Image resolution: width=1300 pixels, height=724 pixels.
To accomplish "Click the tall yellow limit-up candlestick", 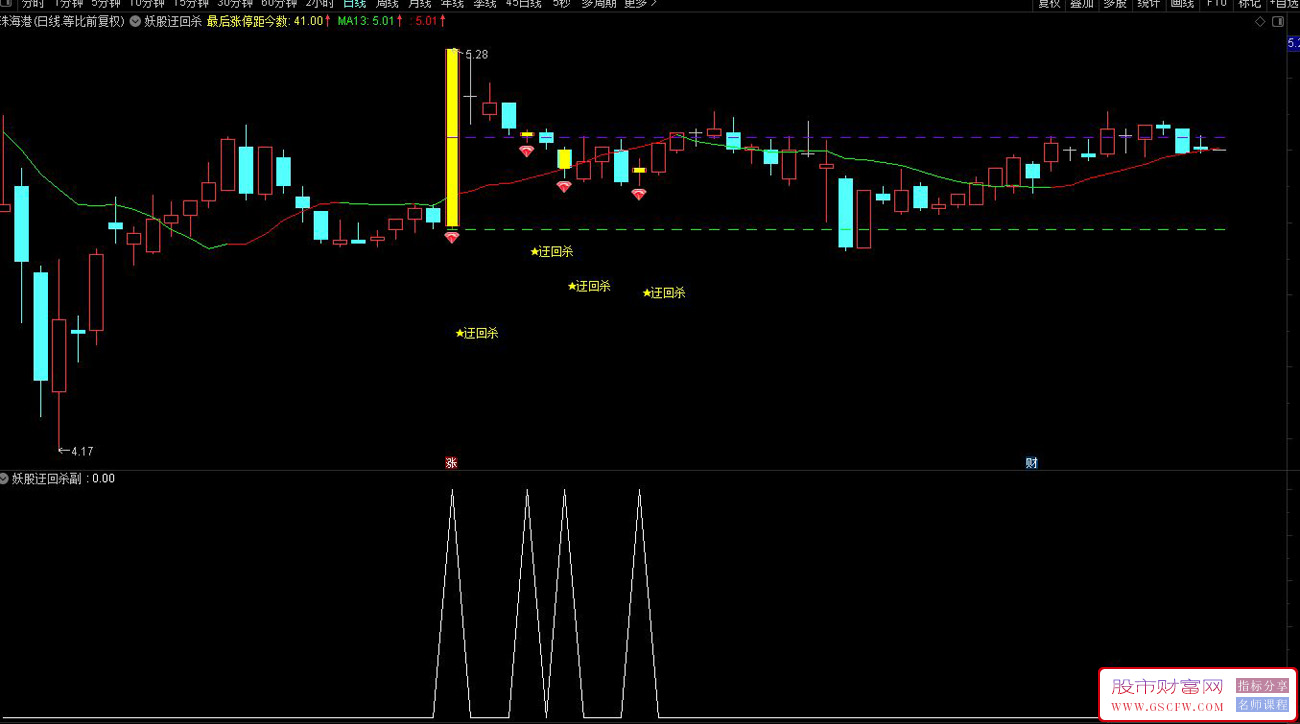I will pos(452,138).
